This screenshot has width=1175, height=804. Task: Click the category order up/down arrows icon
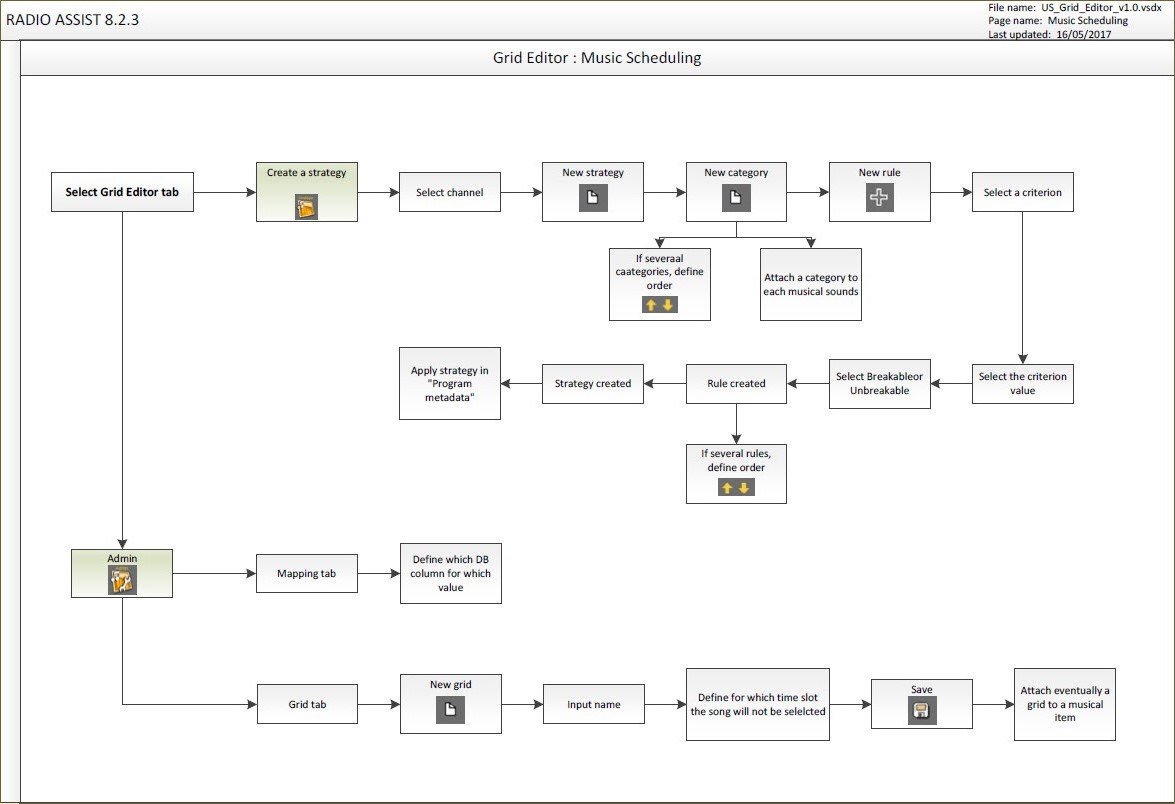659,305
